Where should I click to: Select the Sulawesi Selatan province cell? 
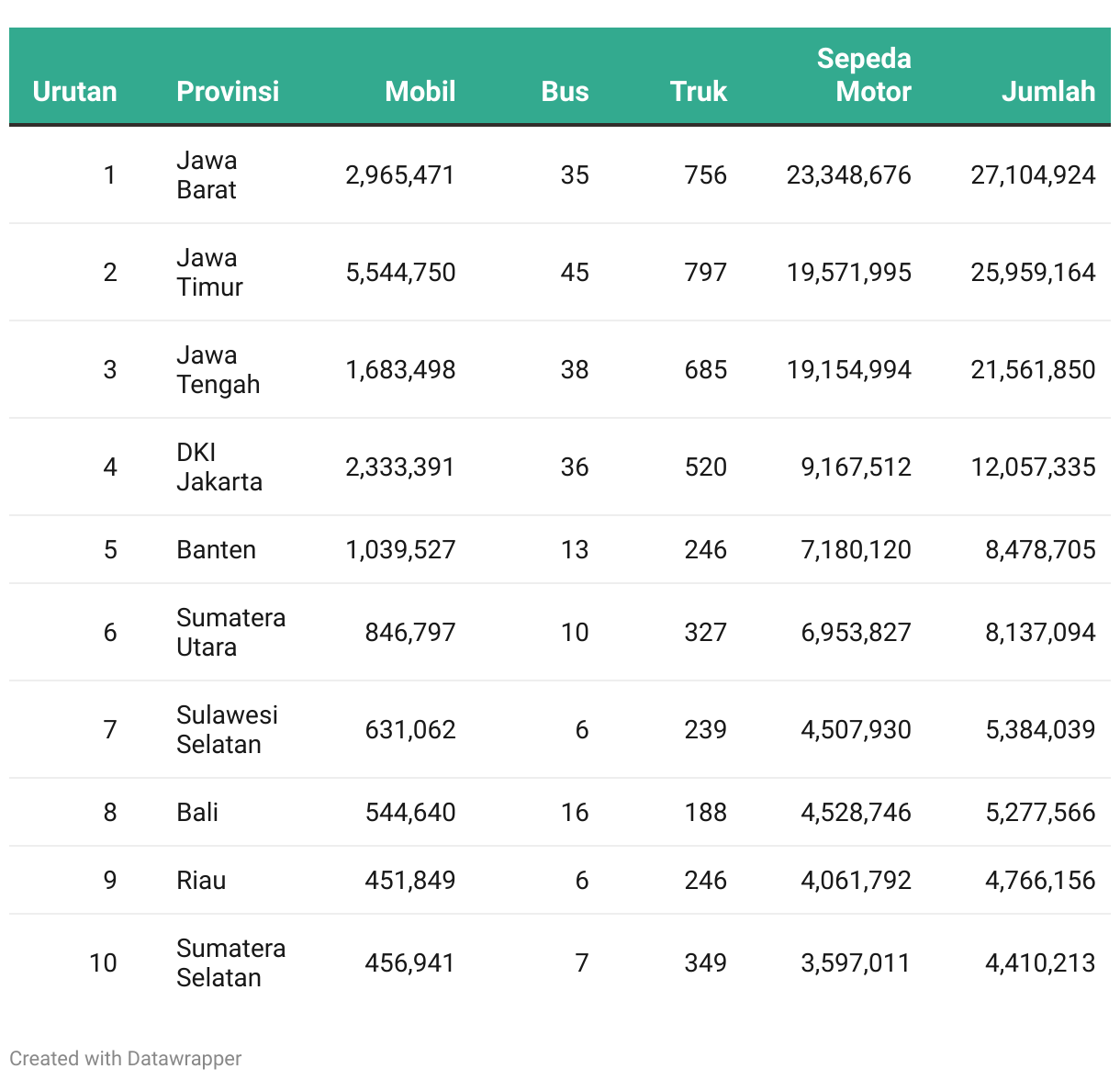point(227,730)
